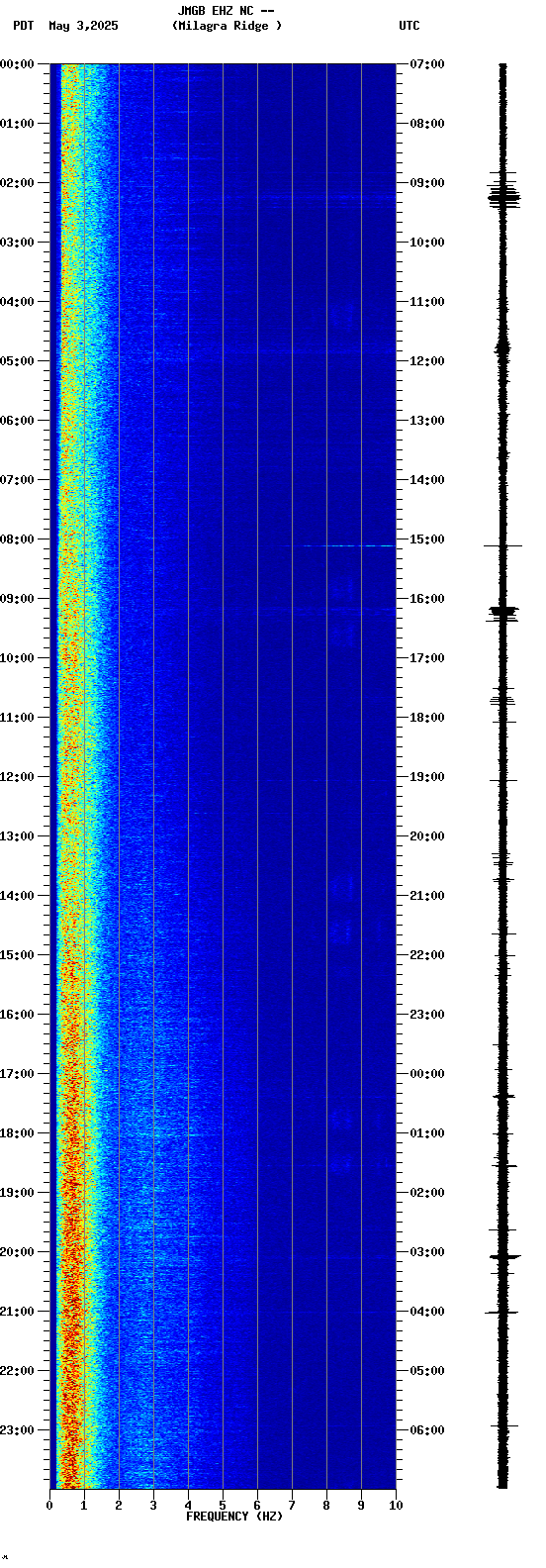Click the 14:00 PDT time label

click(x=18, y=896)
